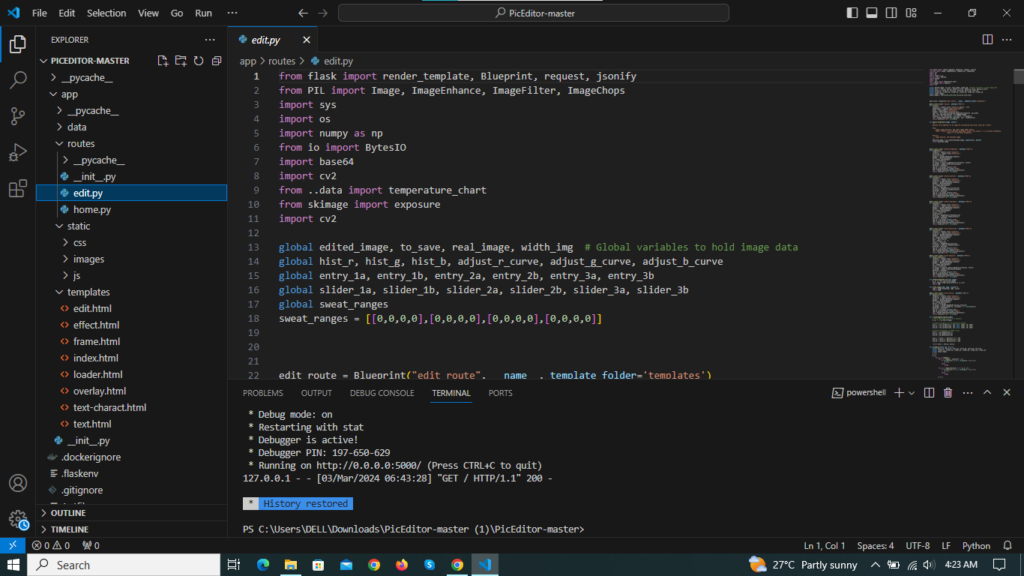The height and width of the screenshot is (576, 1024).
Task: Open the File menu
Action: coord(39,13)
